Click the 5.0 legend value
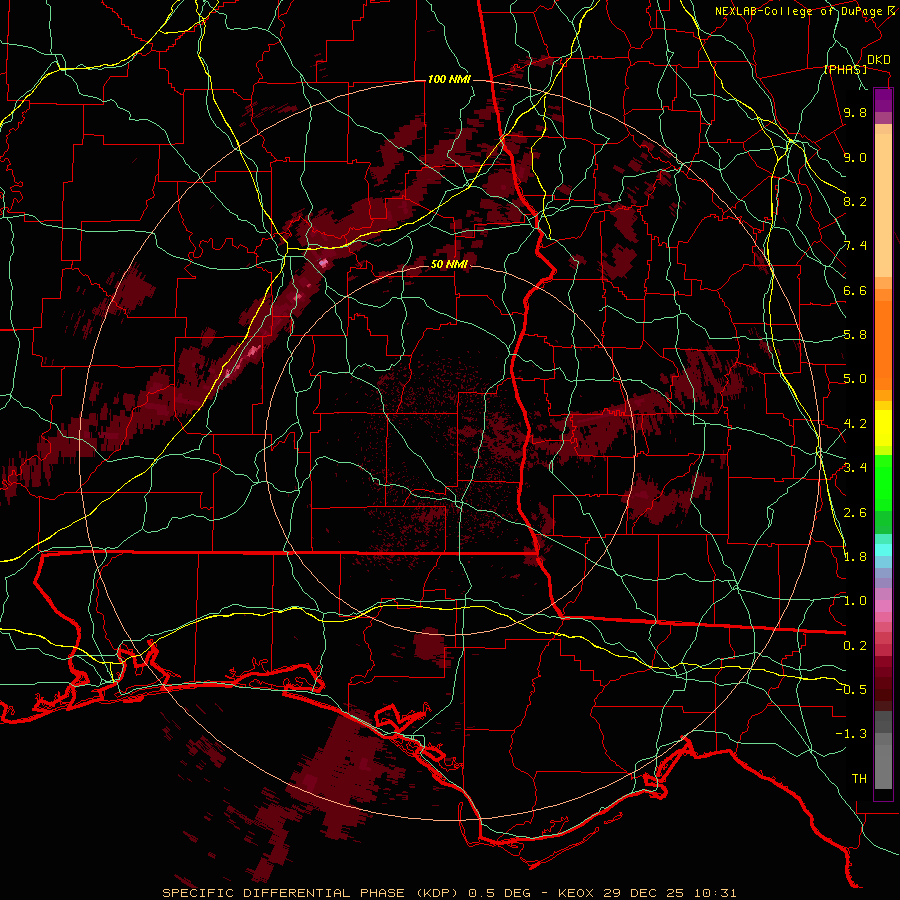Screen dimensions: 900x900 click(x=855, y=379)
